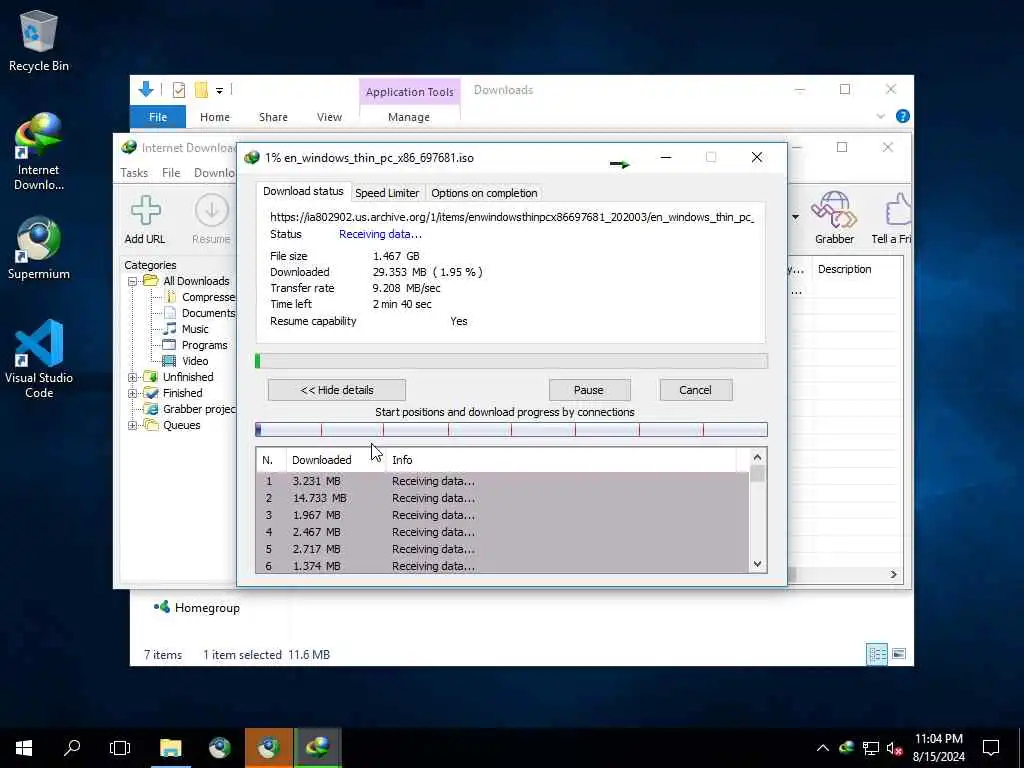Open the Home ribbon tab

215,117
